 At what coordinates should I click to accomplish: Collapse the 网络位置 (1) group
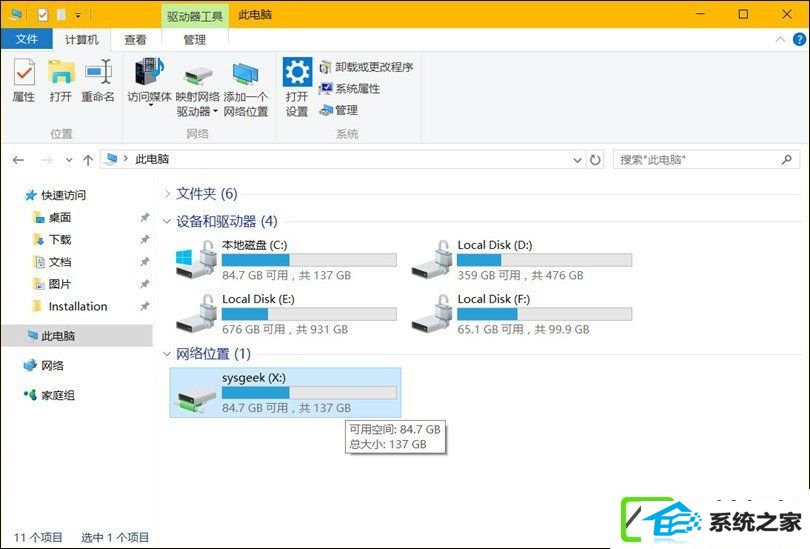166,354
